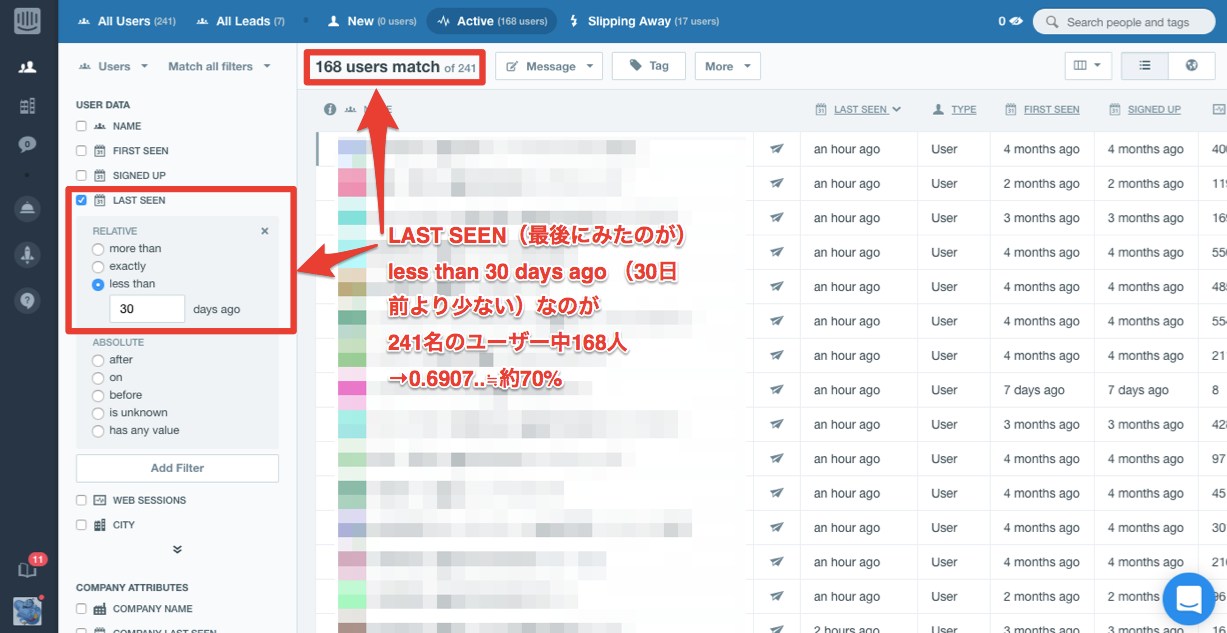
Task: Switch to All Users segment tab
Action: (x=126, y=21)
